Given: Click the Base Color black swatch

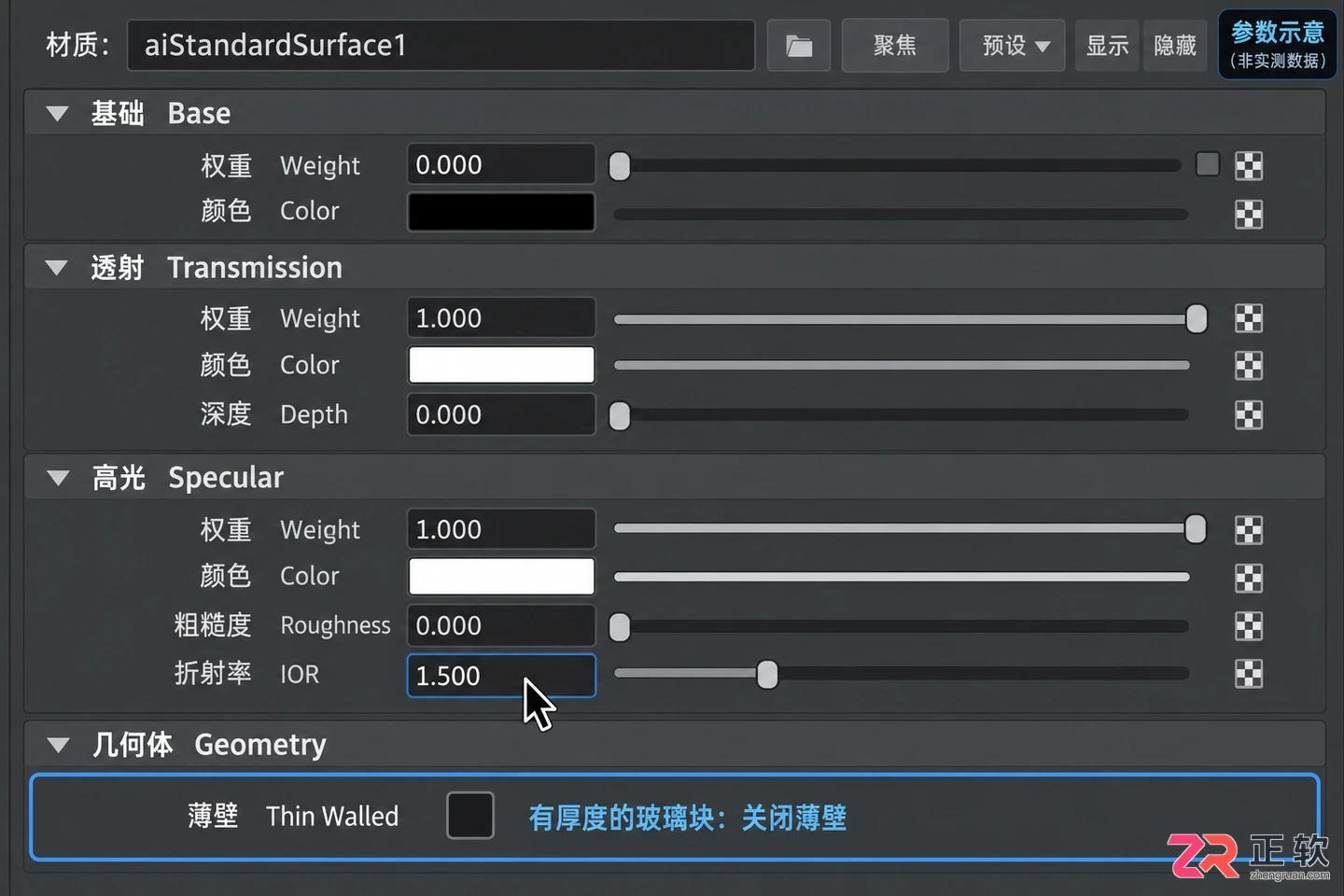Looking at the screenshot, I should pyautogui.click(x=501, y=212).
